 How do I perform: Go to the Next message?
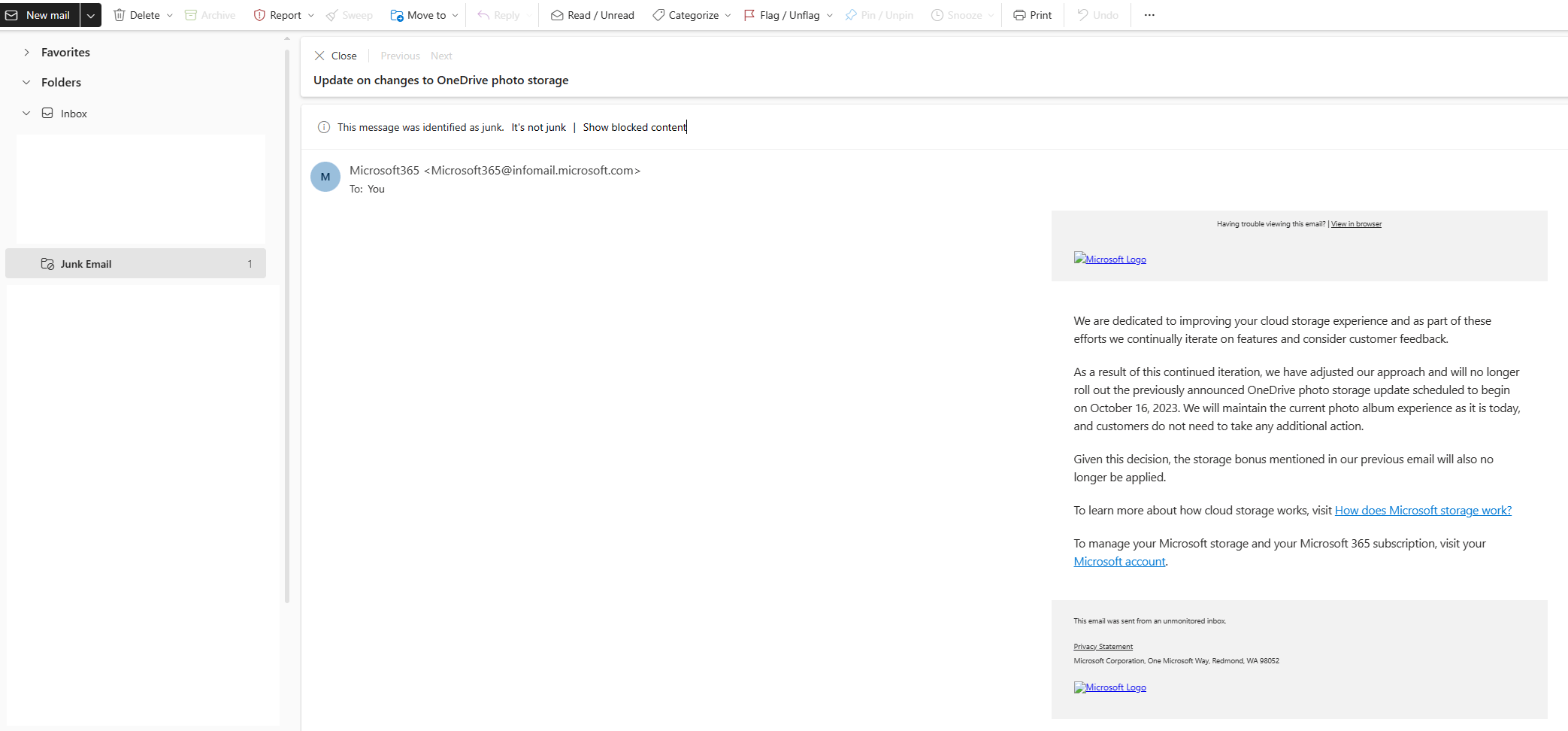441,56
